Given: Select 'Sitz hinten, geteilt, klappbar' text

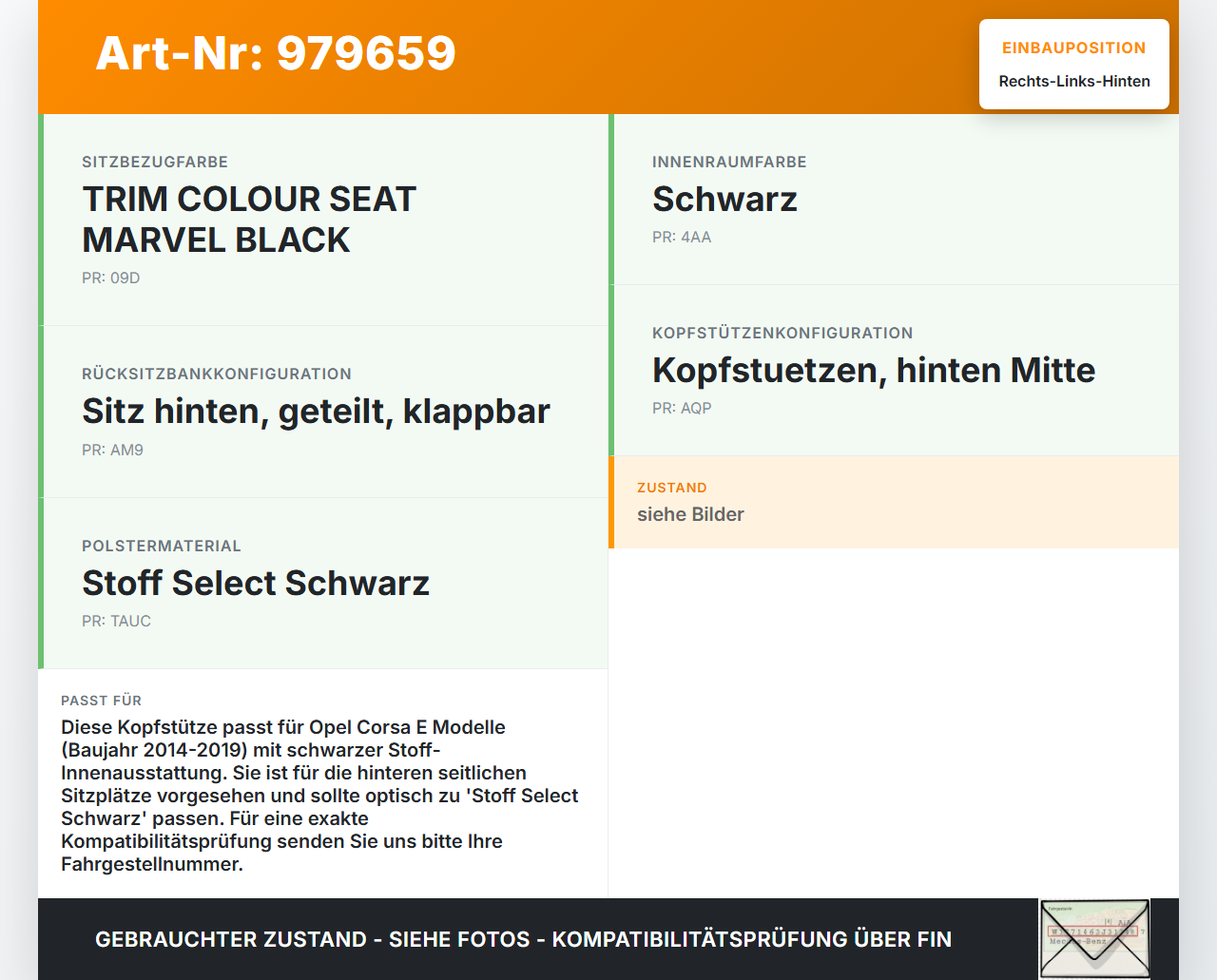Looking at the screenshot, I should (316, 411).
